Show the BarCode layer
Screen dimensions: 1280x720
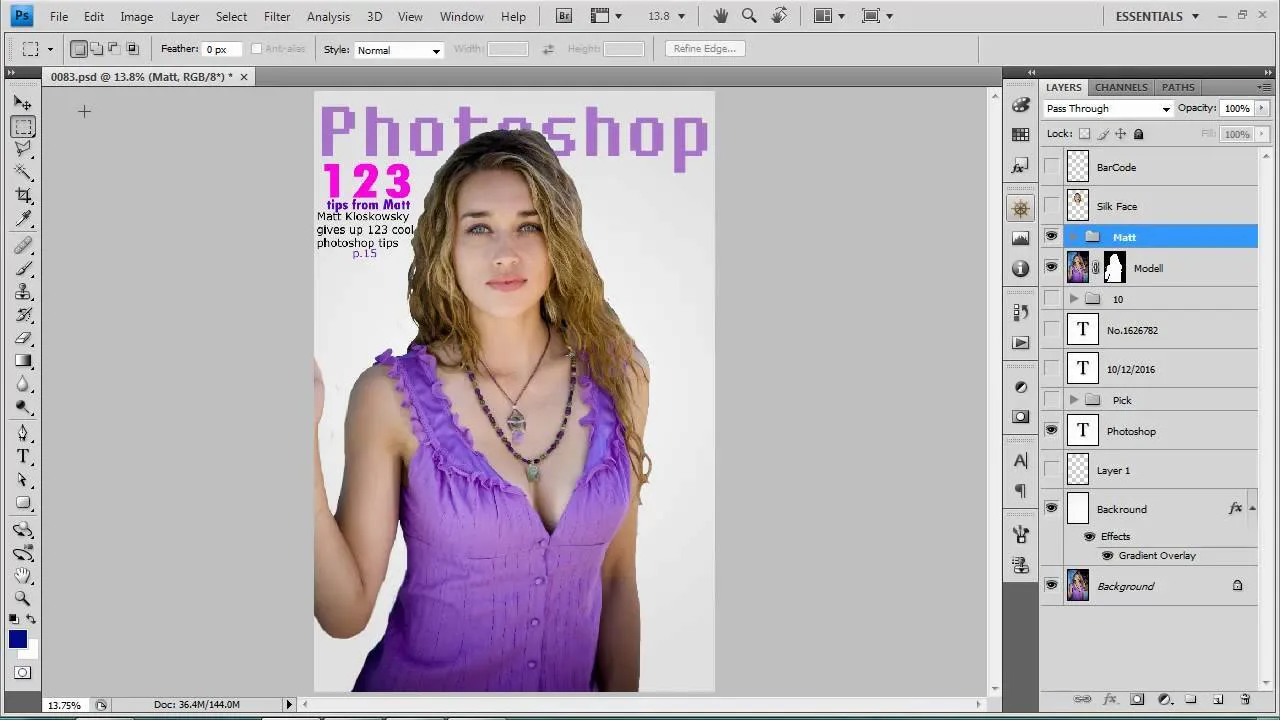pos(1051,167)
